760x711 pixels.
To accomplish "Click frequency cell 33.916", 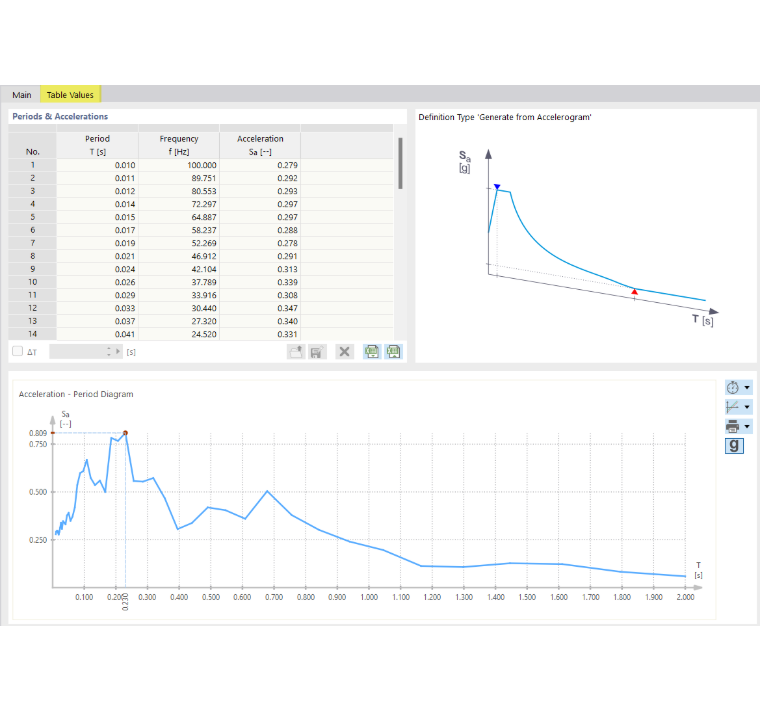I will tap(179, 295).
